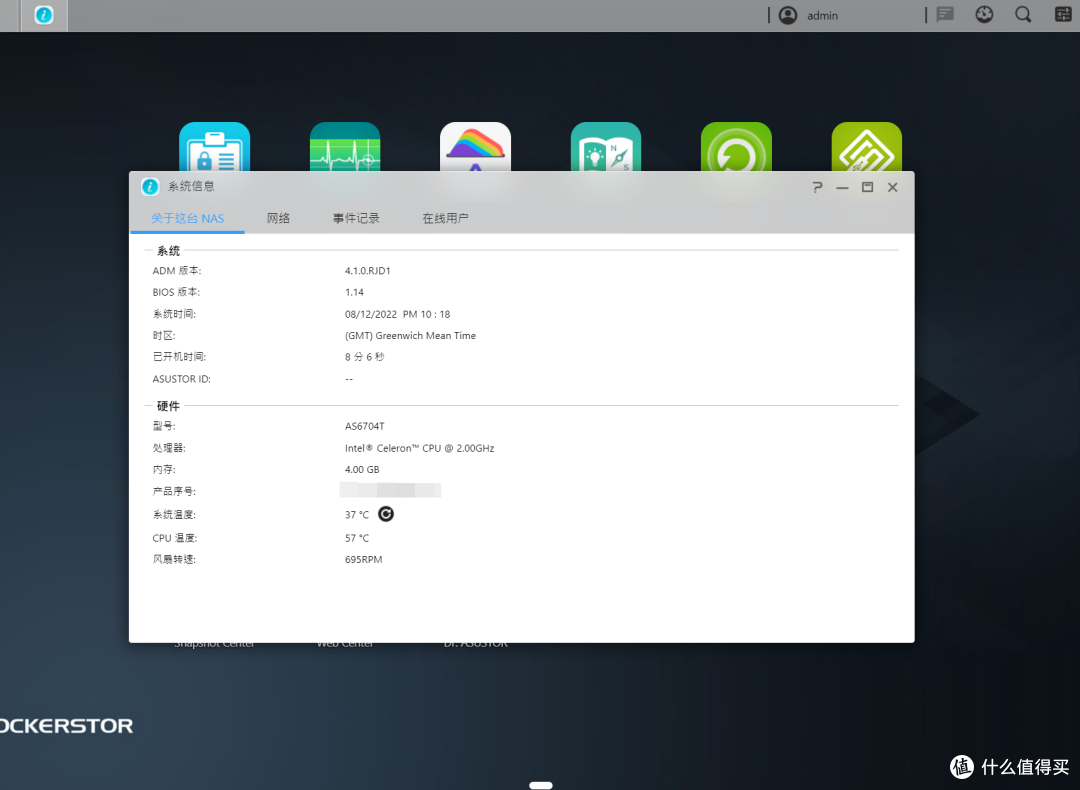Open the 在线用户 tab
Screen dimensions: 1080x790
tap(445, 218)
